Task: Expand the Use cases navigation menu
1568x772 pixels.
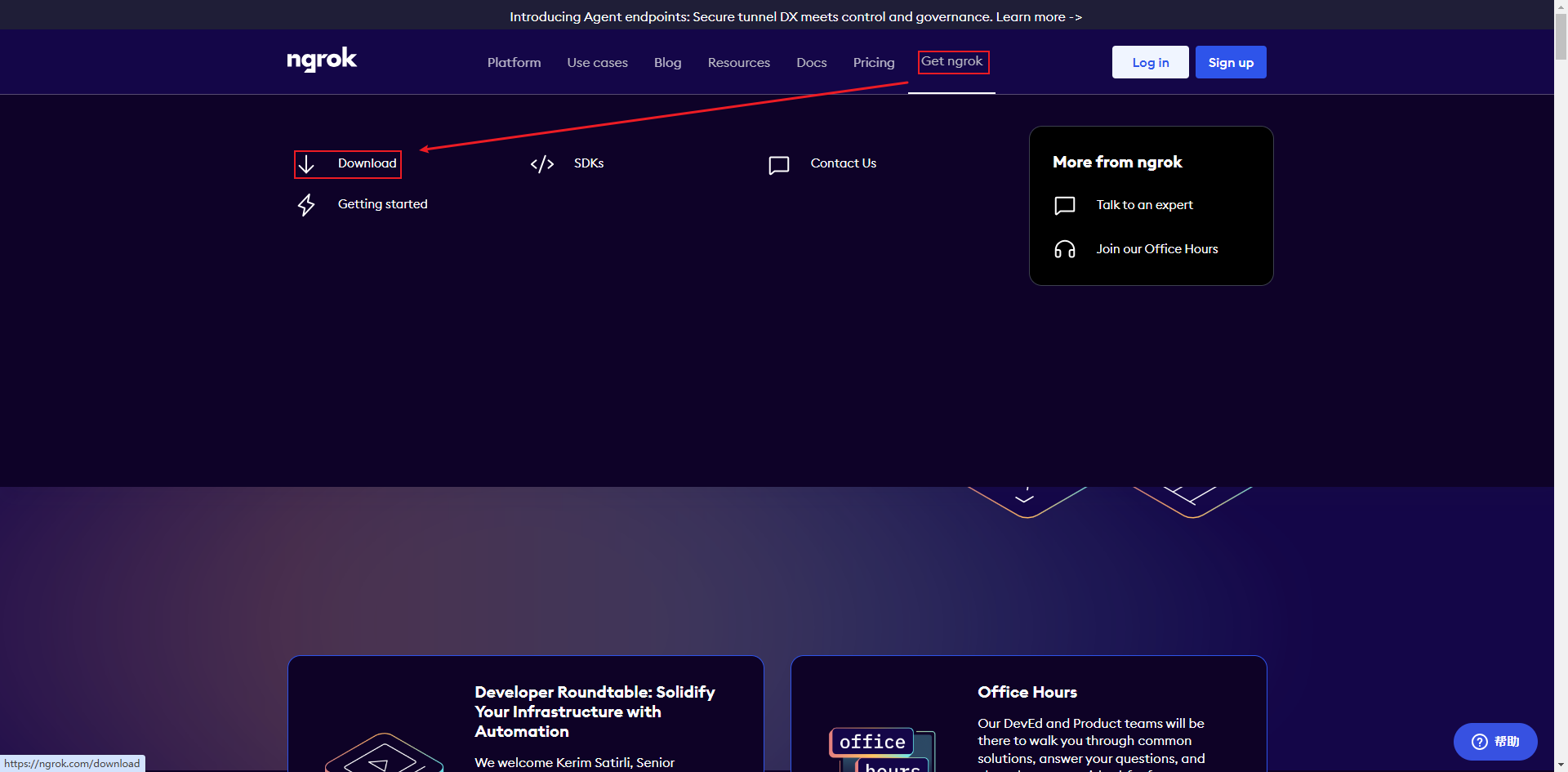Action: [x=597, y=63]
